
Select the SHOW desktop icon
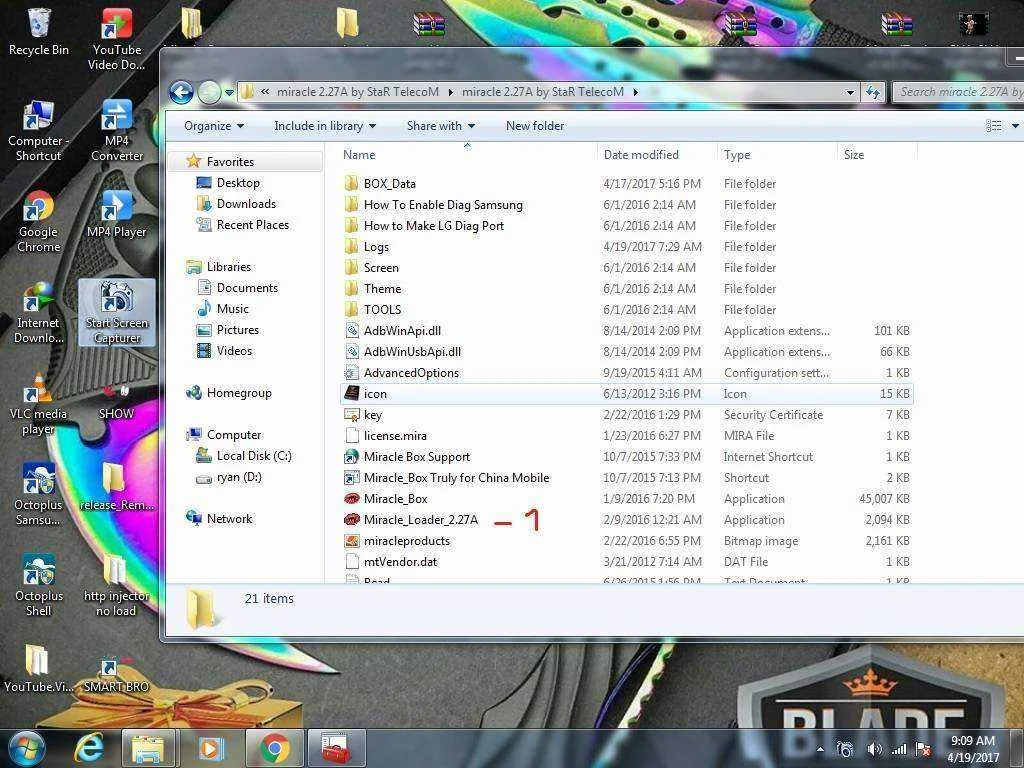click(x=117, y=400)
